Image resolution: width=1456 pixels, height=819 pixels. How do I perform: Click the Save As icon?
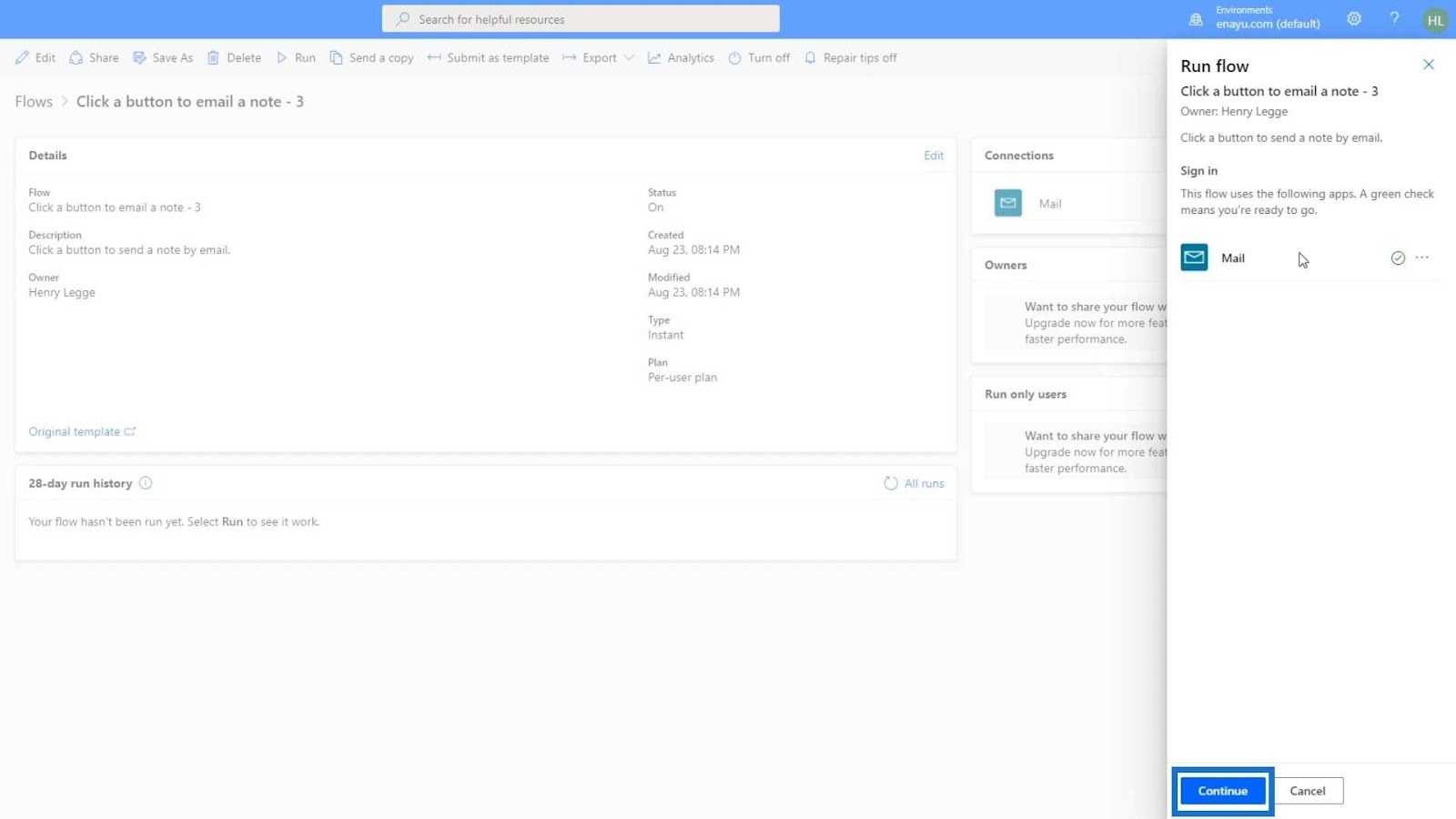click(139, 57)
